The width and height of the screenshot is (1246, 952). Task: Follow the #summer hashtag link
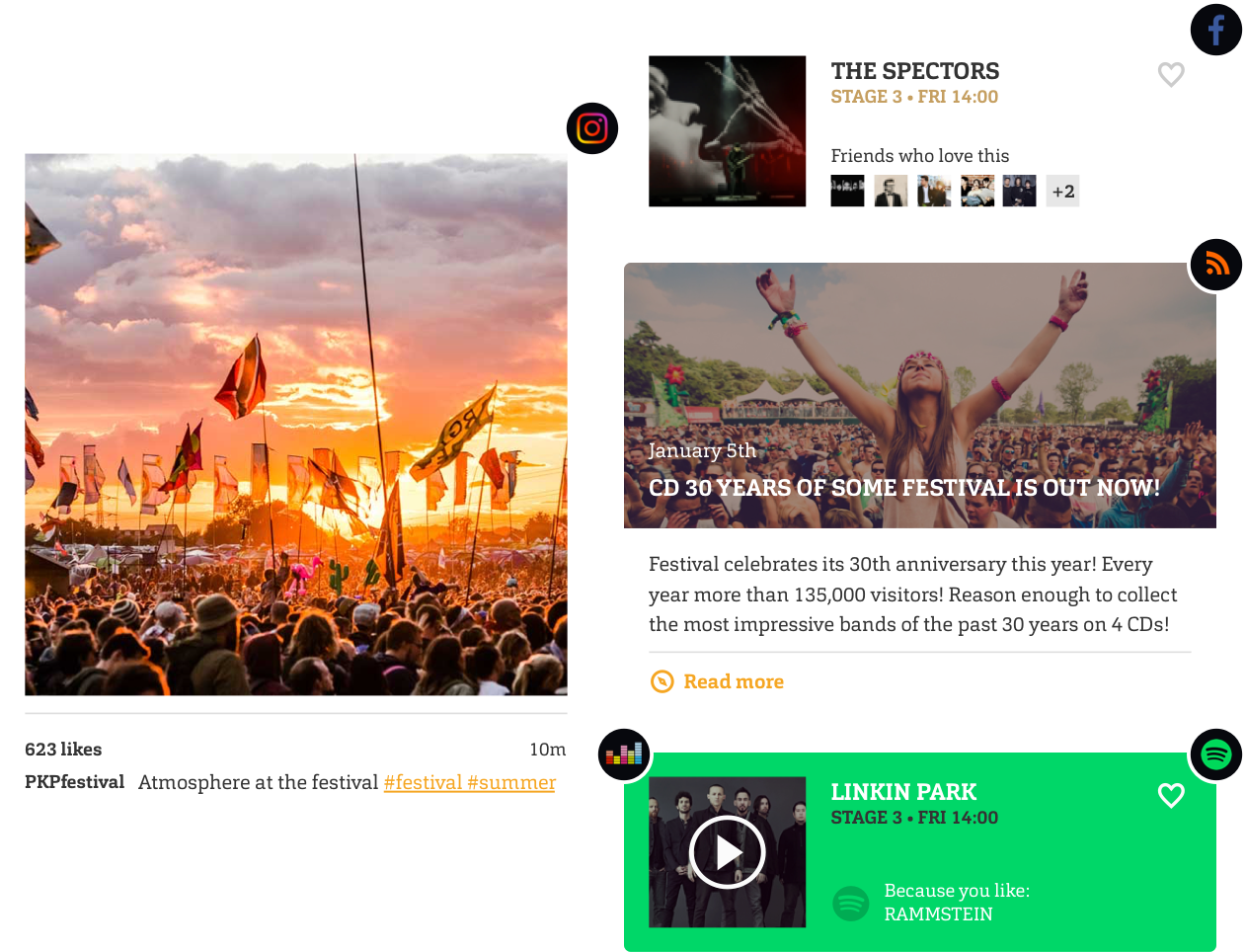(x=511, y=782)
